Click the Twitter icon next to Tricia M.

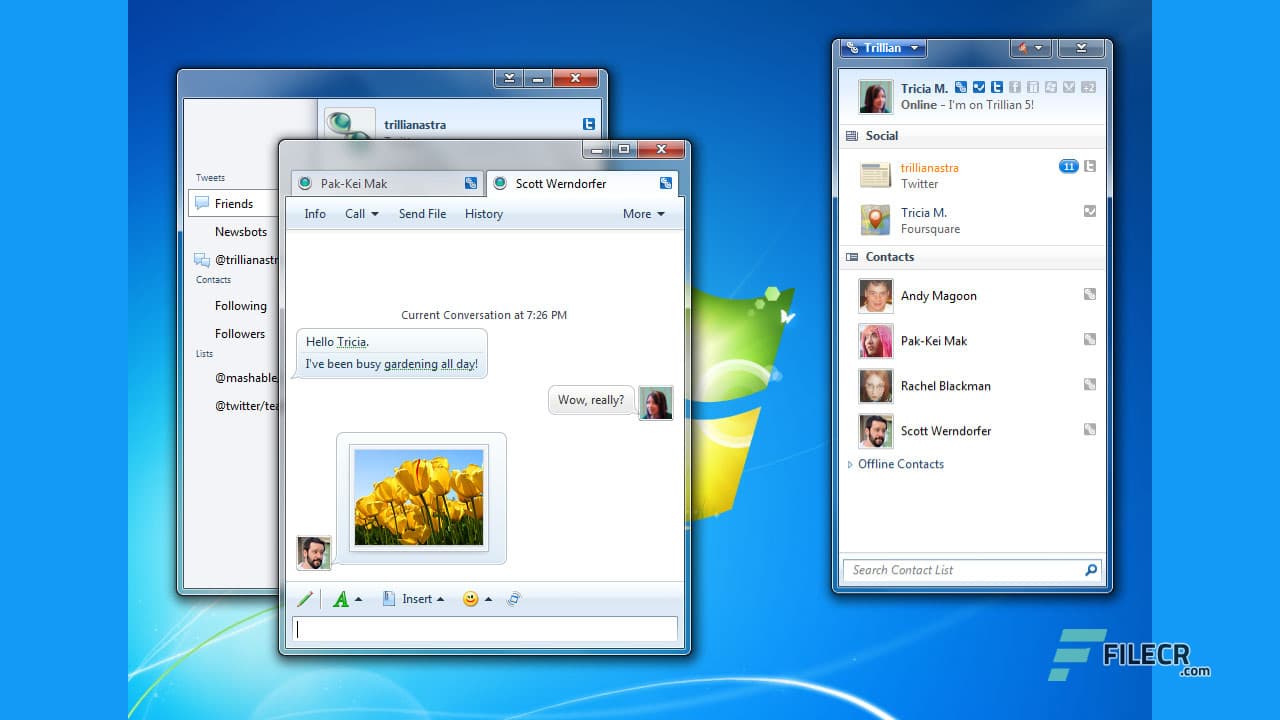[x=997, y=88]
